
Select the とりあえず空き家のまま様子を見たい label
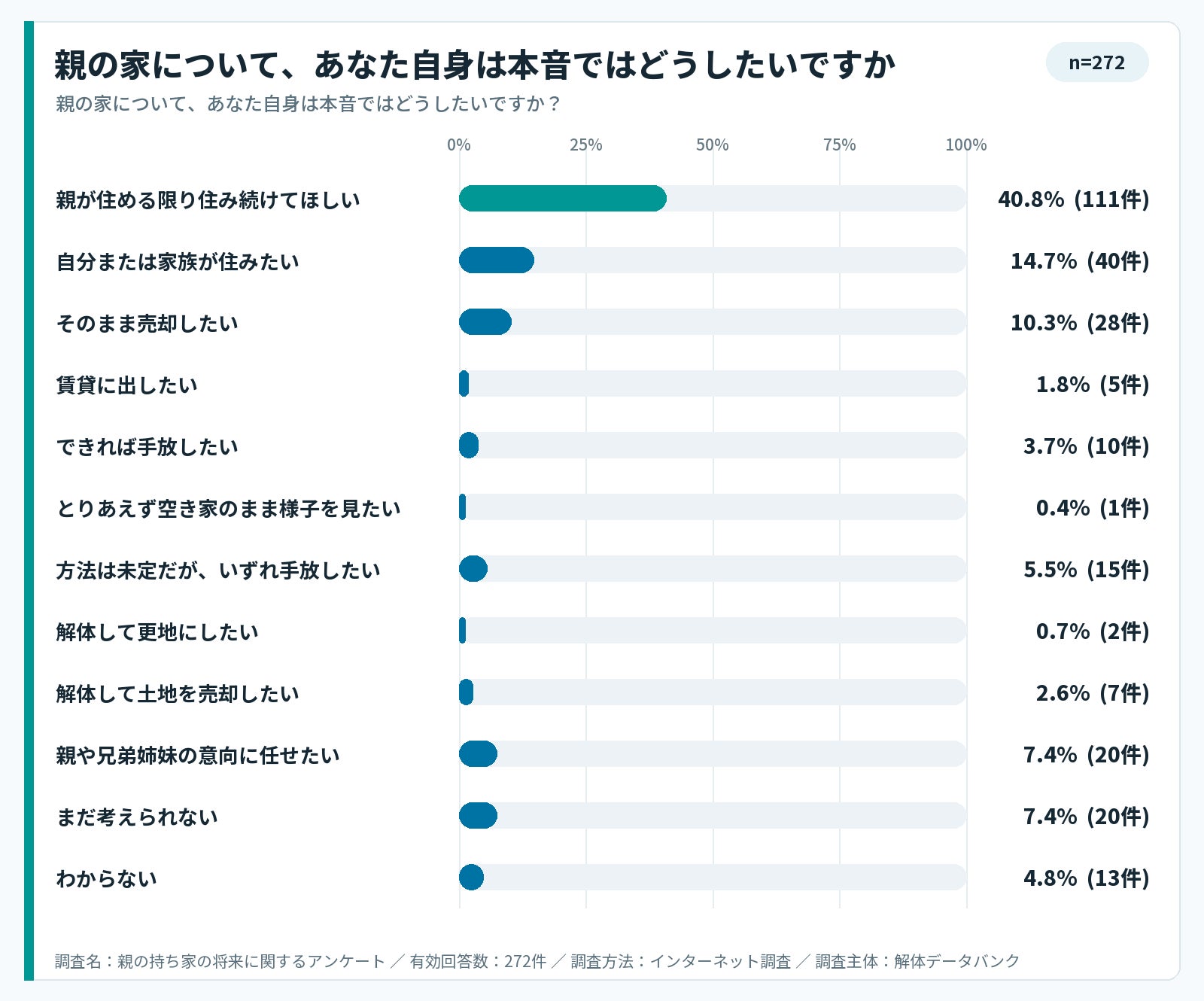pyautogui.click(x=229, y=509)
